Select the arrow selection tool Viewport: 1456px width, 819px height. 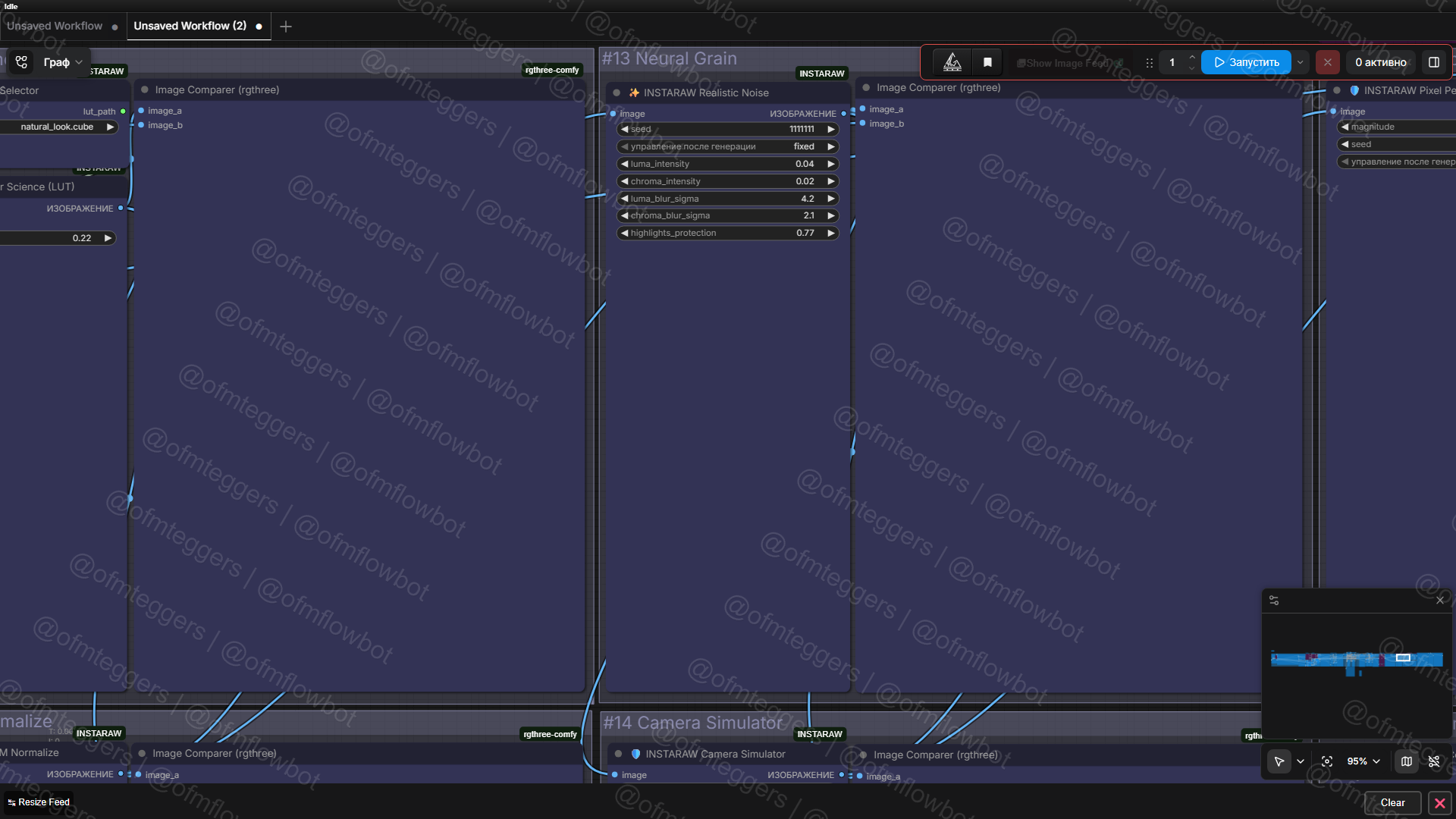1279,761
